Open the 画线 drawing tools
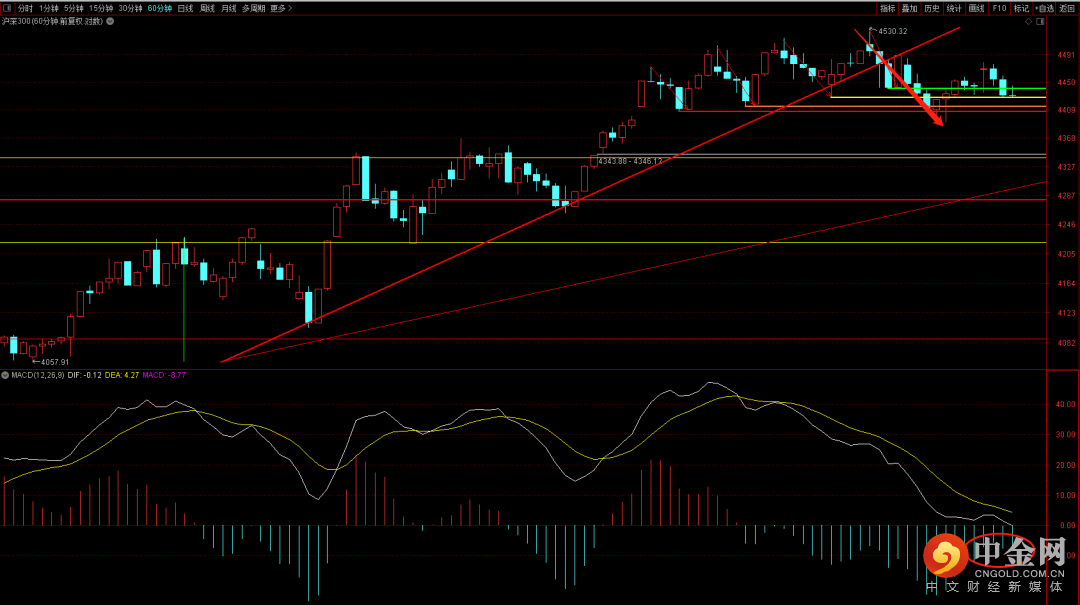1080x605 pixels. click(976, 8)
